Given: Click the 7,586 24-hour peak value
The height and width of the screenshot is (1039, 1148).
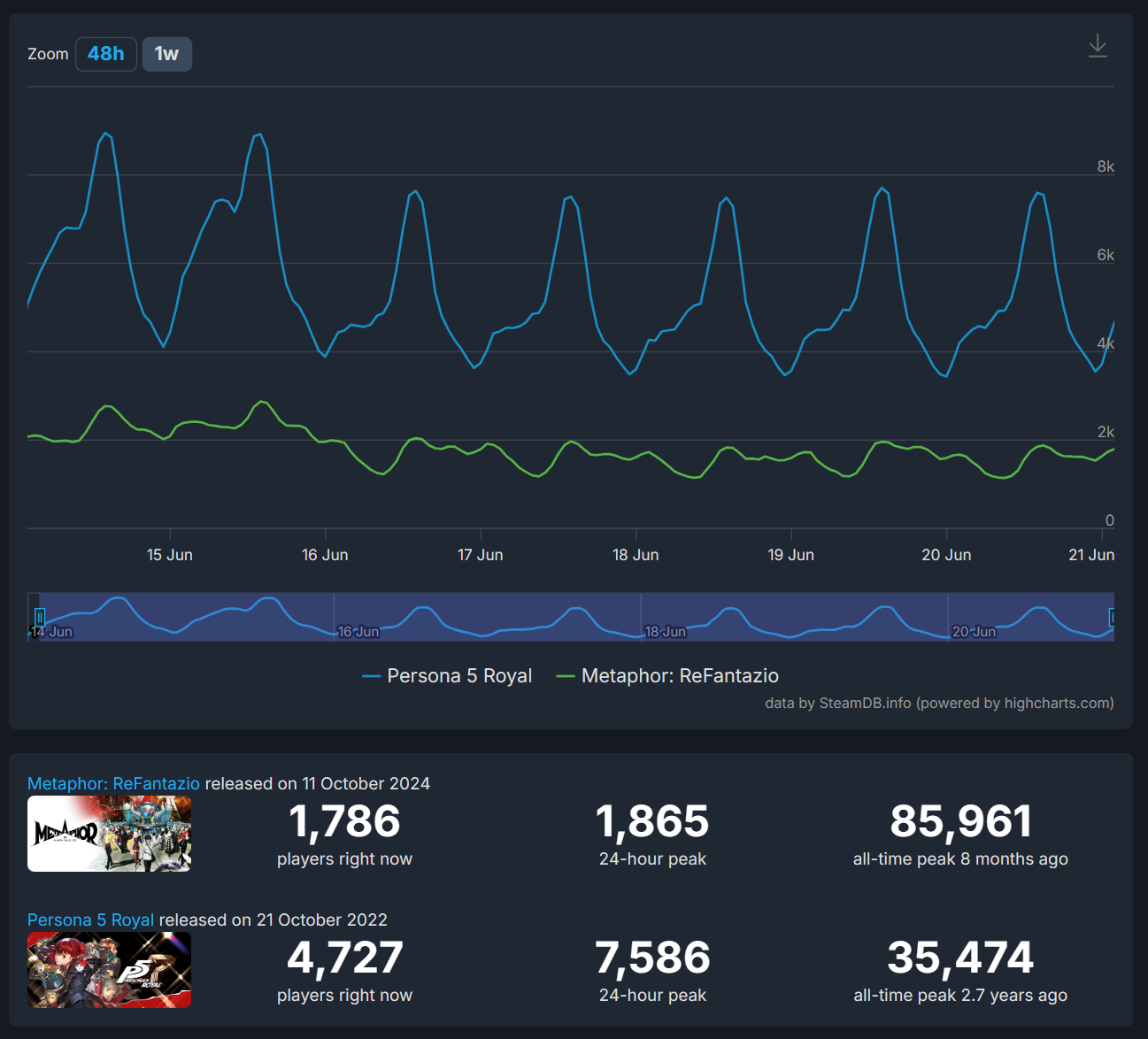Looking at the screenshot, I should coord(652,958).
